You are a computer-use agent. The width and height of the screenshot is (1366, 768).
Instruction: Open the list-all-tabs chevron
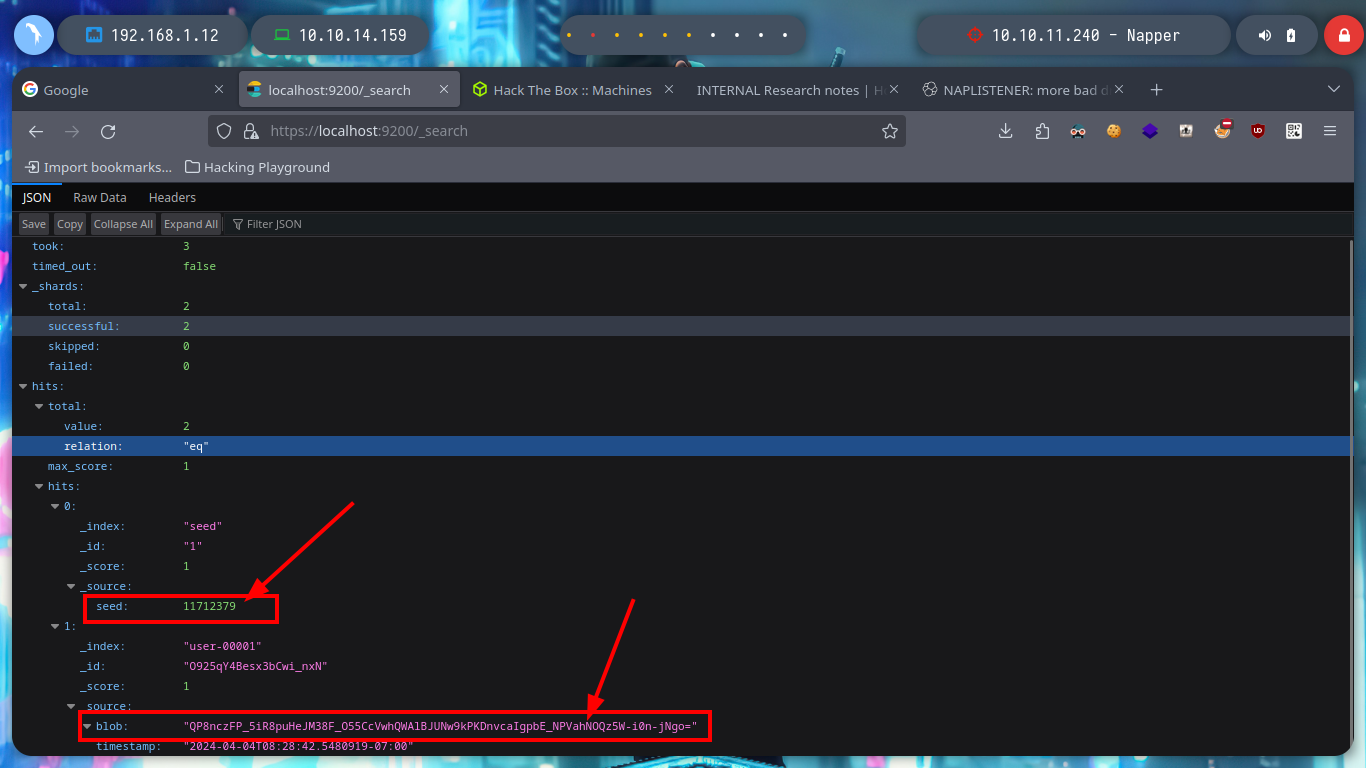pyautogui.click(x=1333, y=90)
